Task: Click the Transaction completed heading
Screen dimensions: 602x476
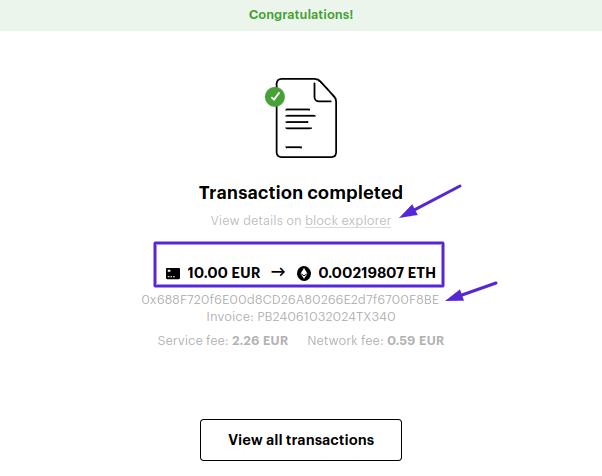Action: 301,192
